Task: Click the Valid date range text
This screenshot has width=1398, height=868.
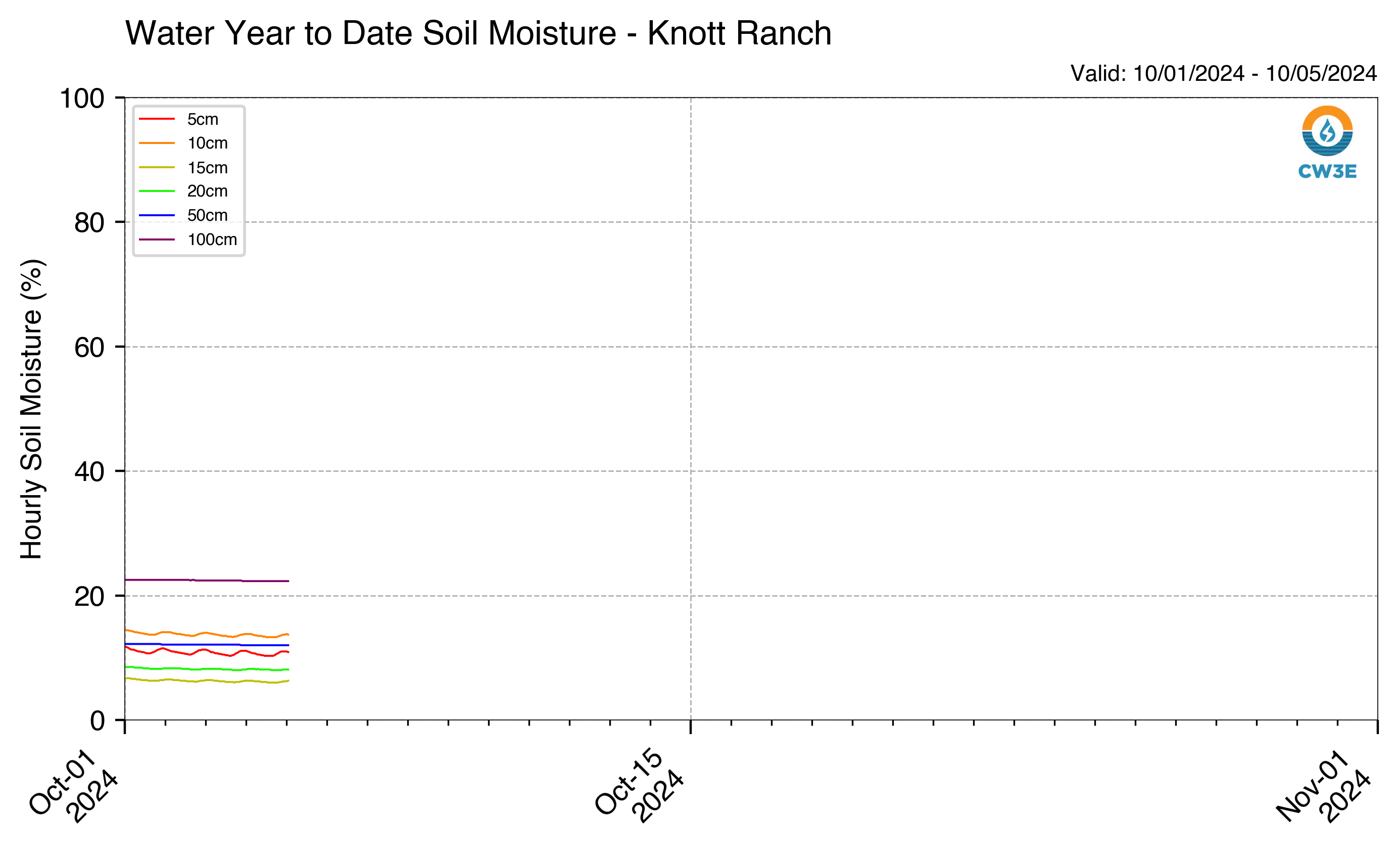Action: click(1223, 73)
